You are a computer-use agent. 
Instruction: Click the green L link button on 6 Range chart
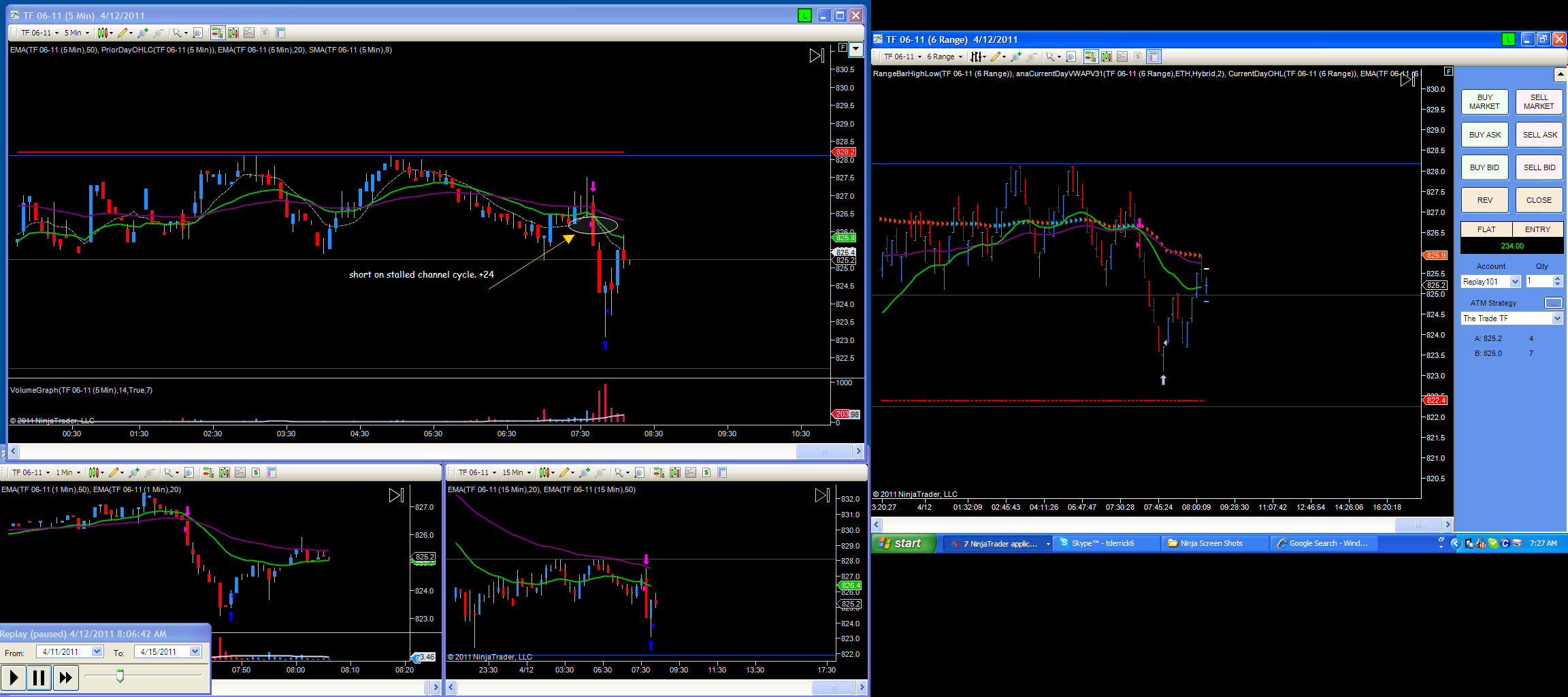[1508, 39]
